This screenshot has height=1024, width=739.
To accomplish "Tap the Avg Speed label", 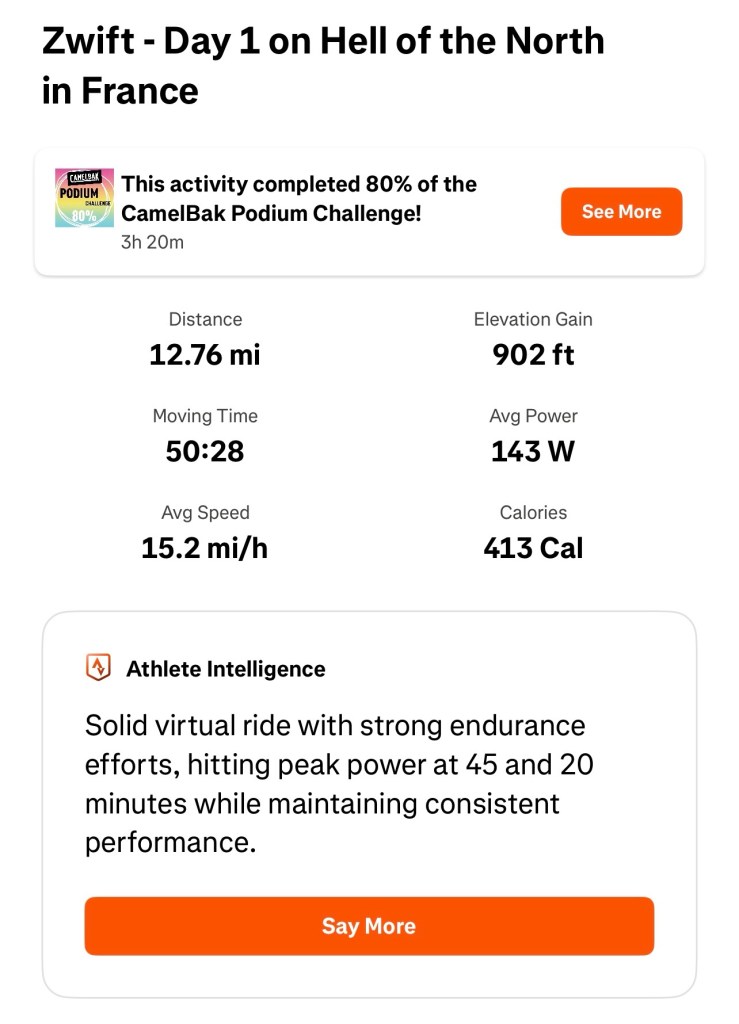I will point(205,513).
